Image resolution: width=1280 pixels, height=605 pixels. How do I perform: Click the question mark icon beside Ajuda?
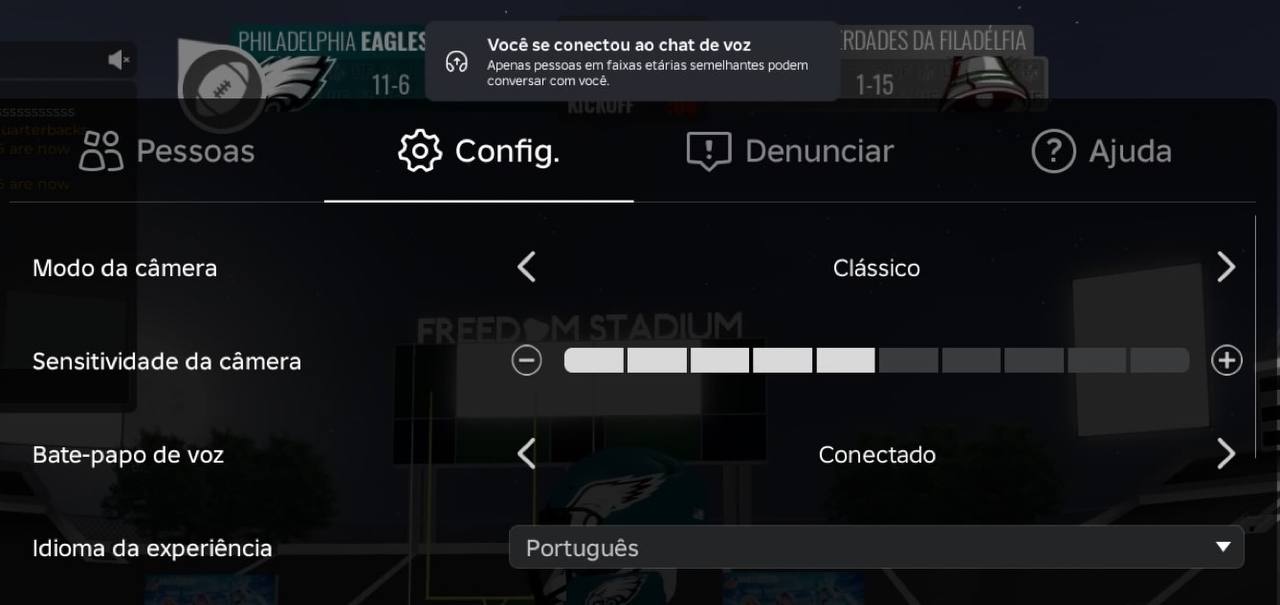click(1053, 151)
